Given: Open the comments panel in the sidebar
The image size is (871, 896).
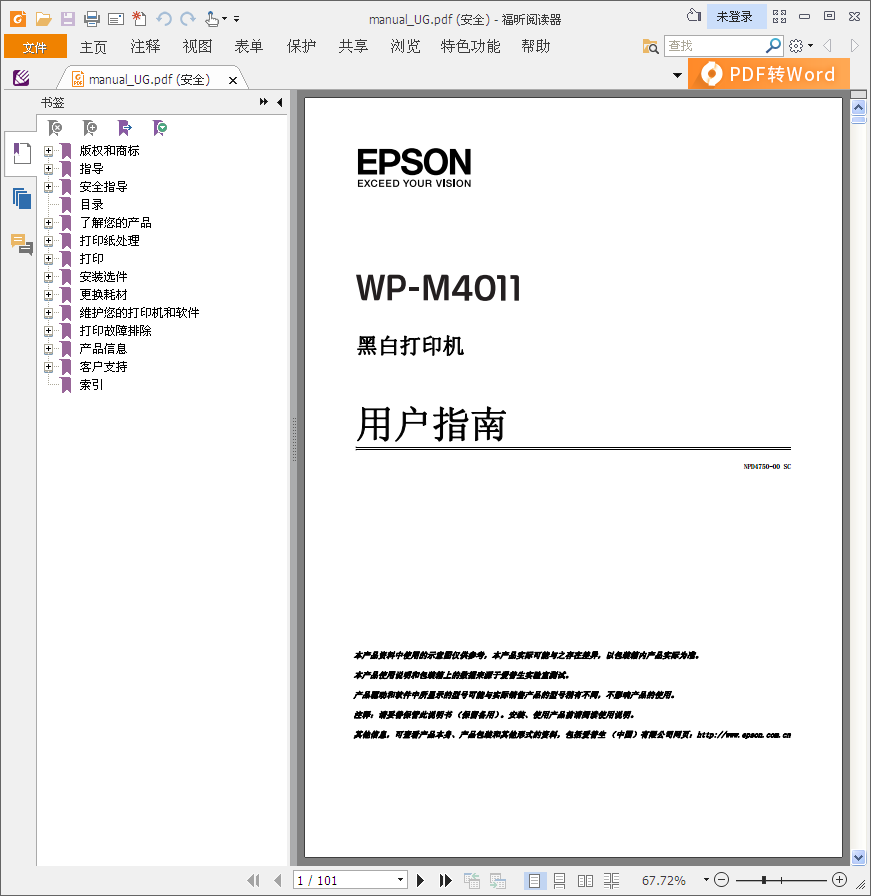Looking at the screenshot, I should click(x=22, y=244).
